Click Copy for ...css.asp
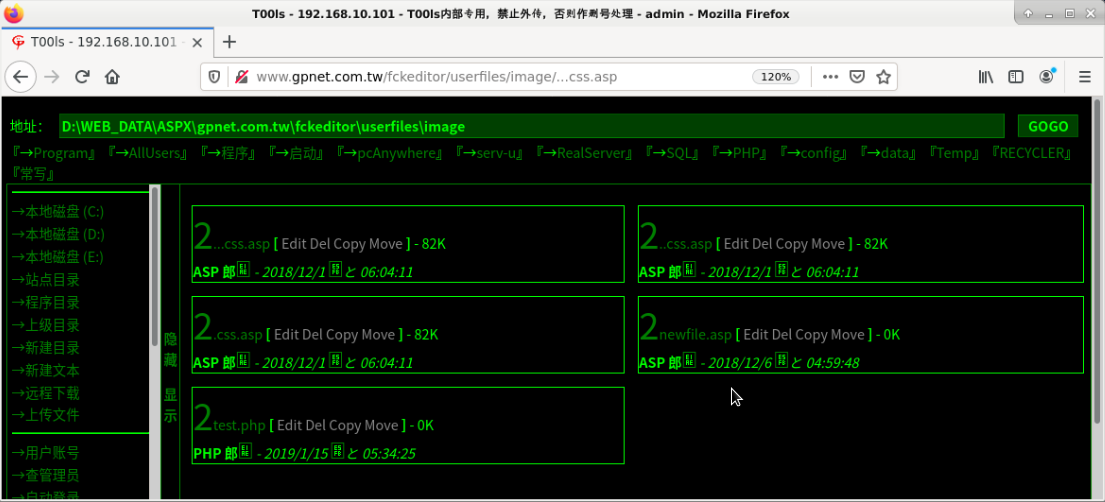The height and width of the screenshot is (502, 1105). (350, 244)
